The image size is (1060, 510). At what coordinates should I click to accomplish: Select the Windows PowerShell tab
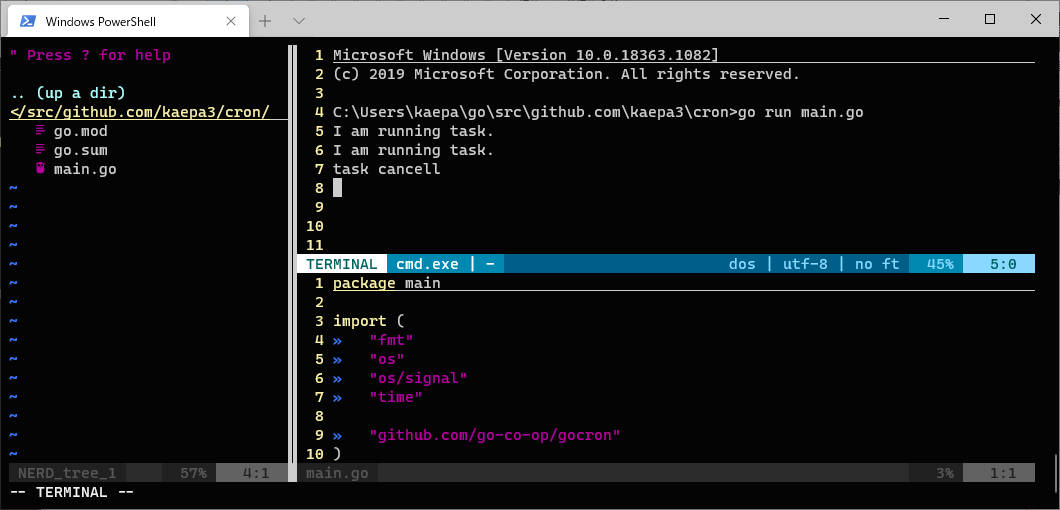pyautogui.click(x=128, y=21)
